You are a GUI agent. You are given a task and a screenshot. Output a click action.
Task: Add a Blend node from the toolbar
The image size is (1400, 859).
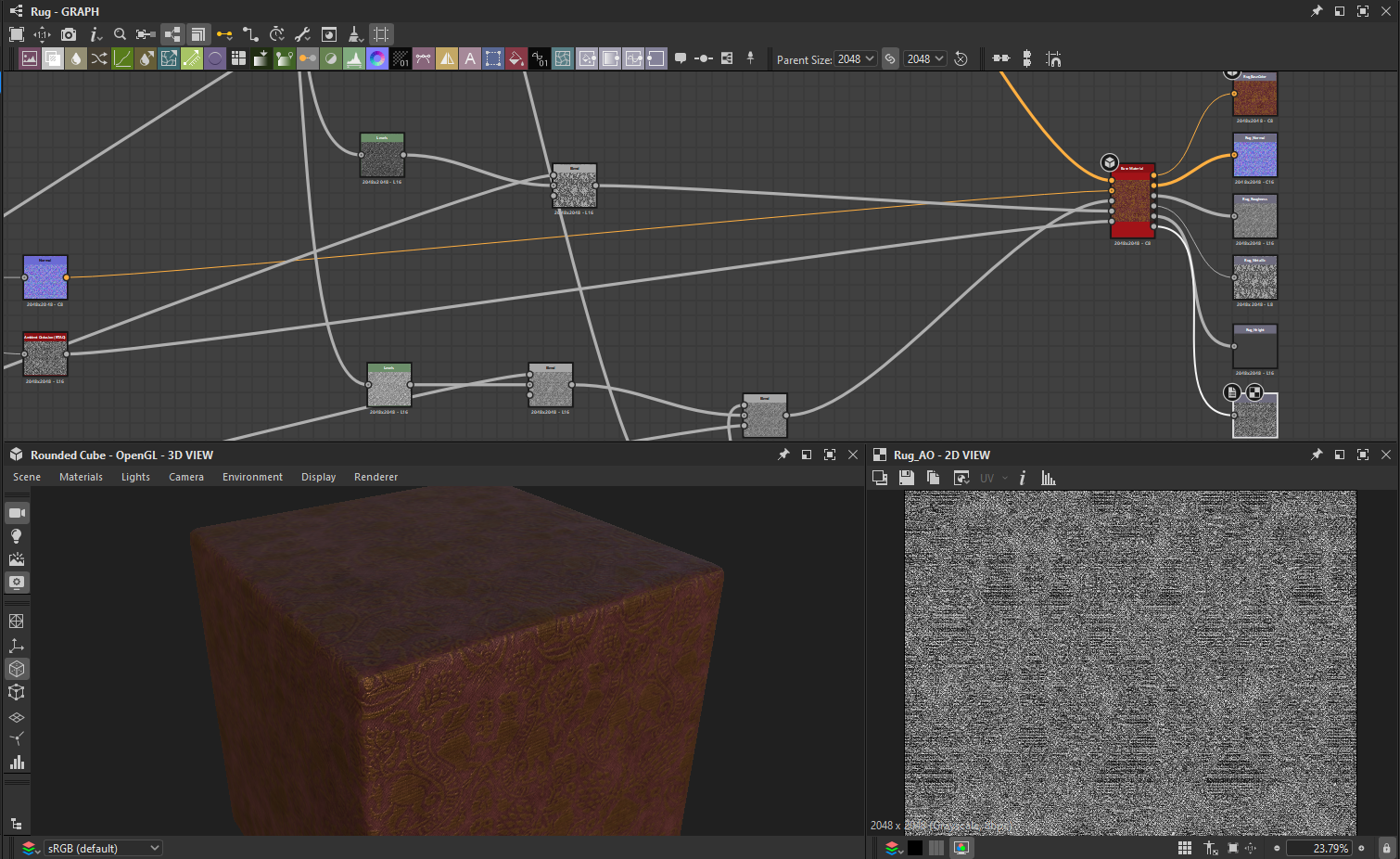53,58
